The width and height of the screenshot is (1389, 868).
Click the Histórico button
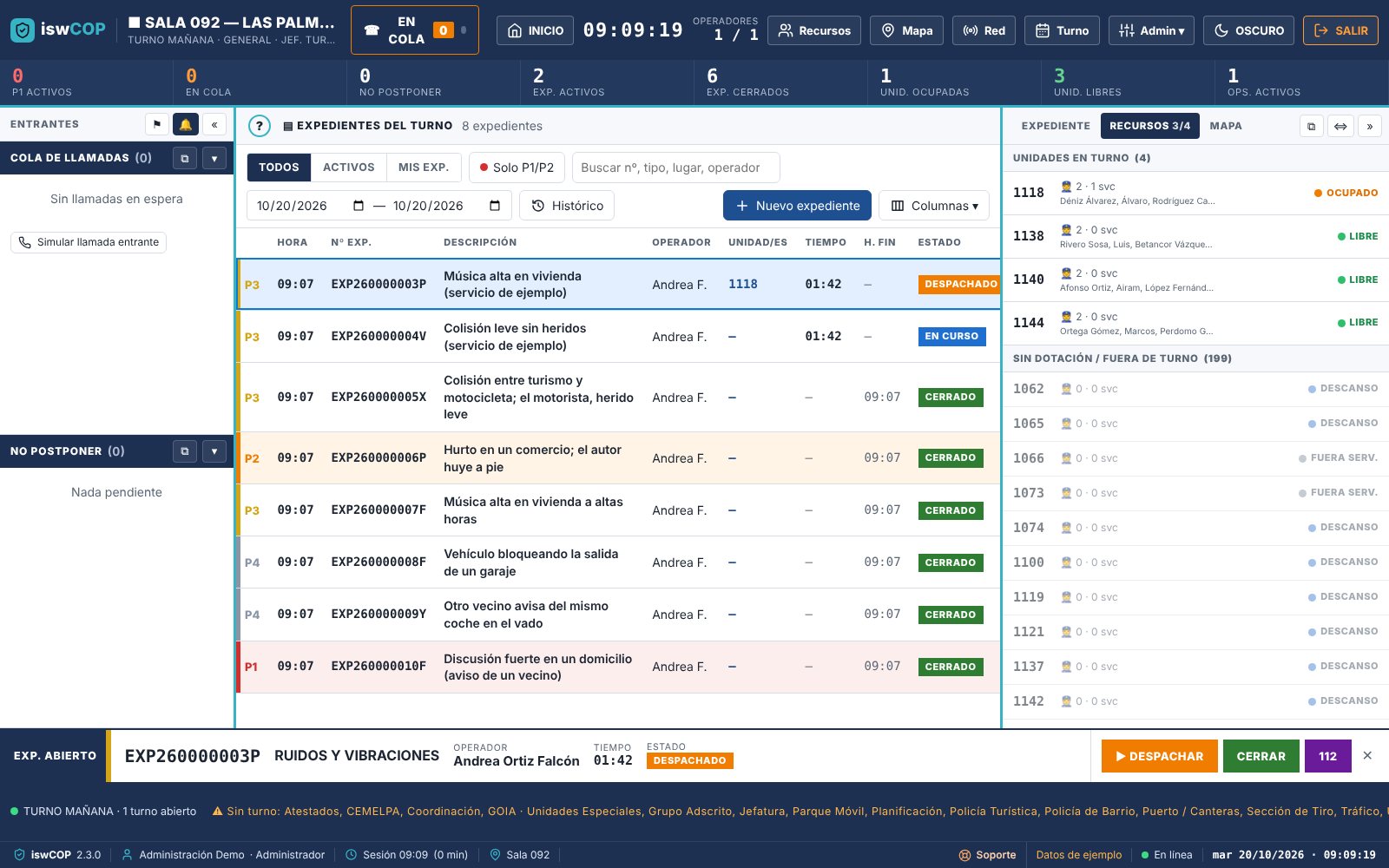[567, 206]
